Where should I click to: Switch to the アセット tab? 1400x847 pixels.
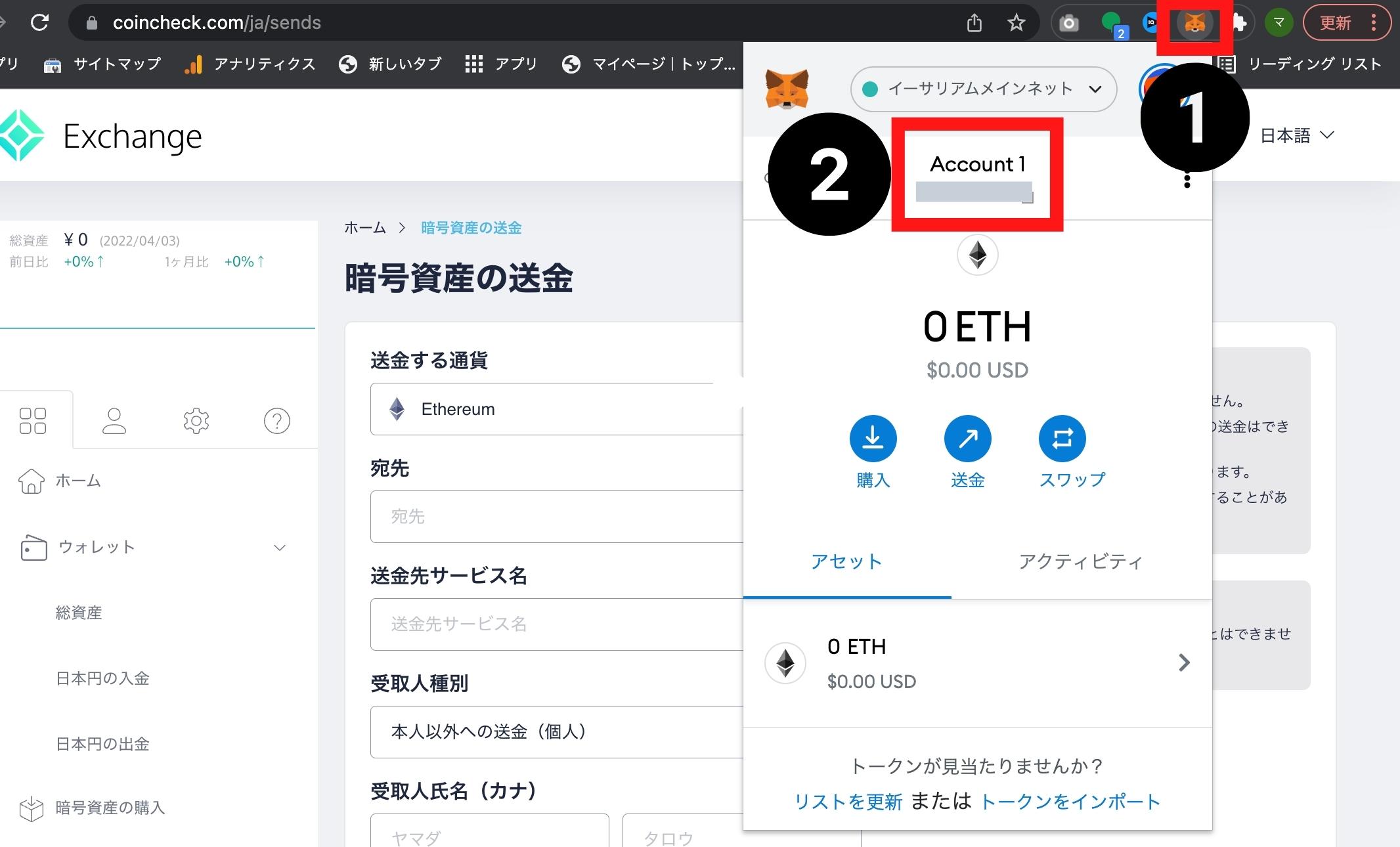pos(846,562)
